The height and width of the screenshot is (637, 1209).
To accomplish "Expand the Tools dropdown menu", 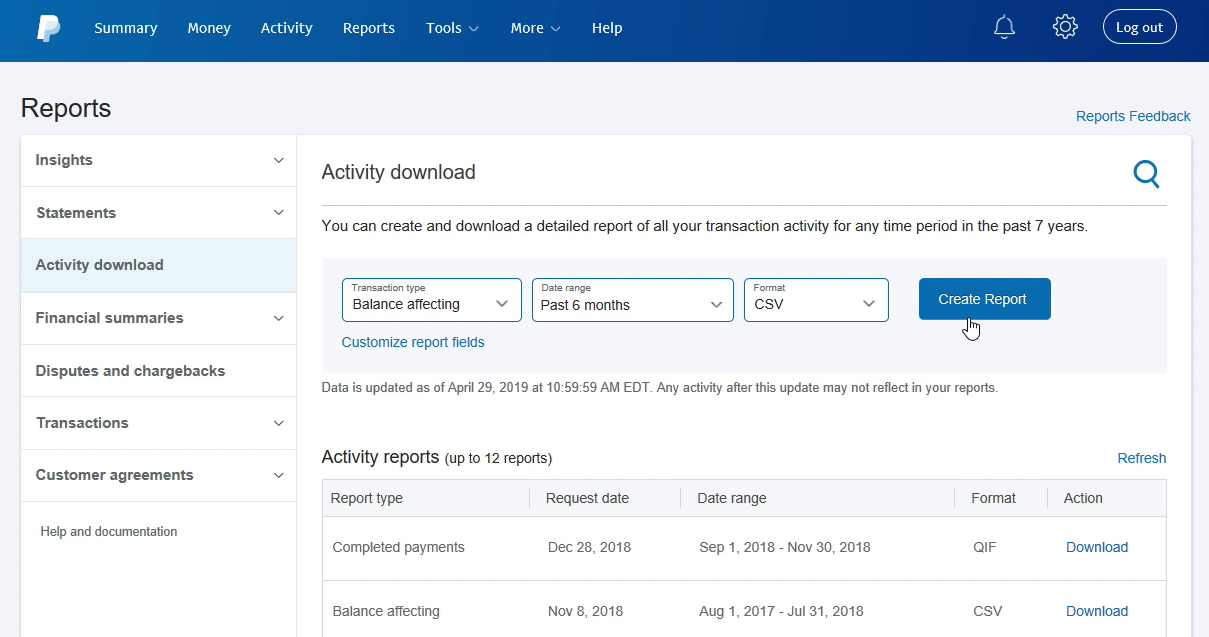I will [452, 28].
